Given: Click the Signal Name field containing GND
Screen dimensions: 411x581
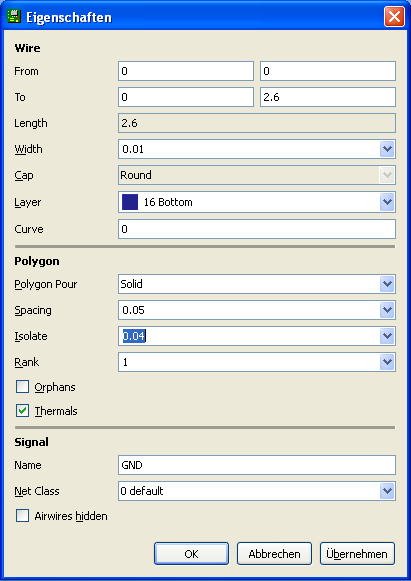Looking at the screenshot, I should coord(257,465).
